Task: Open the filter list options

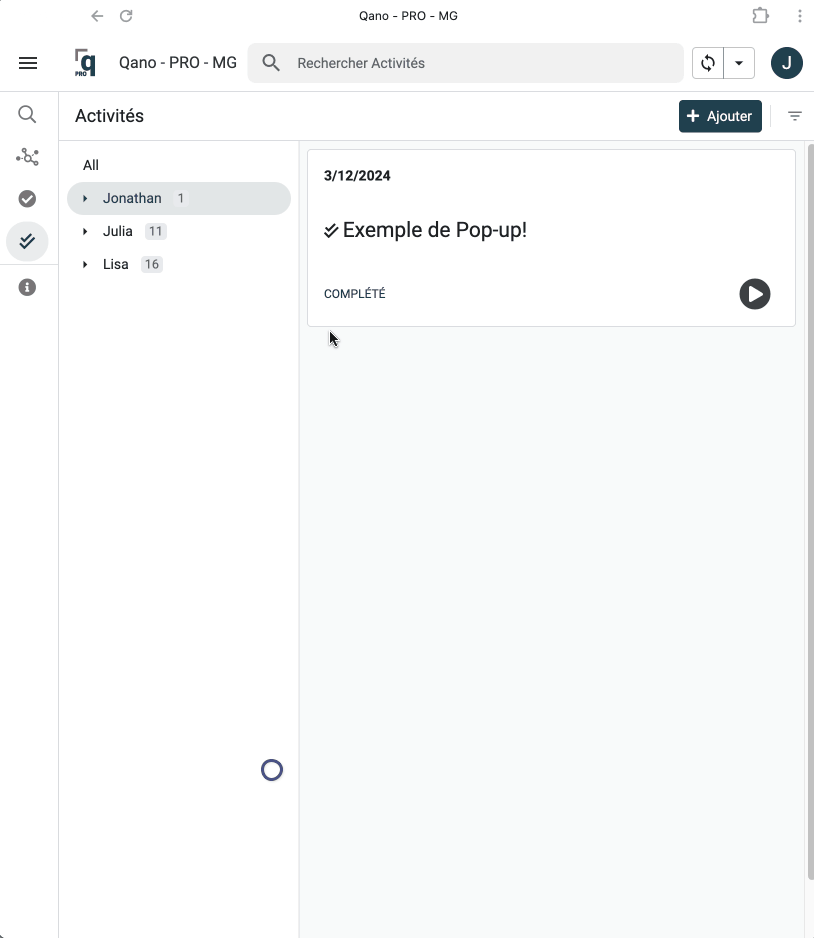Action: pyautogui.click(x=795, y=116)
